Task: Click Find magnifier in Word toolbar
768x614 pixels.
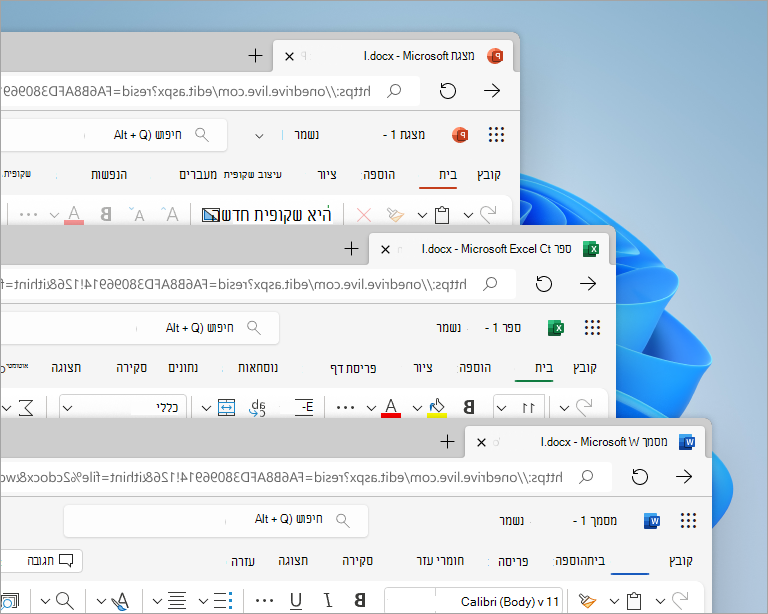Action: tap(65, 600)
